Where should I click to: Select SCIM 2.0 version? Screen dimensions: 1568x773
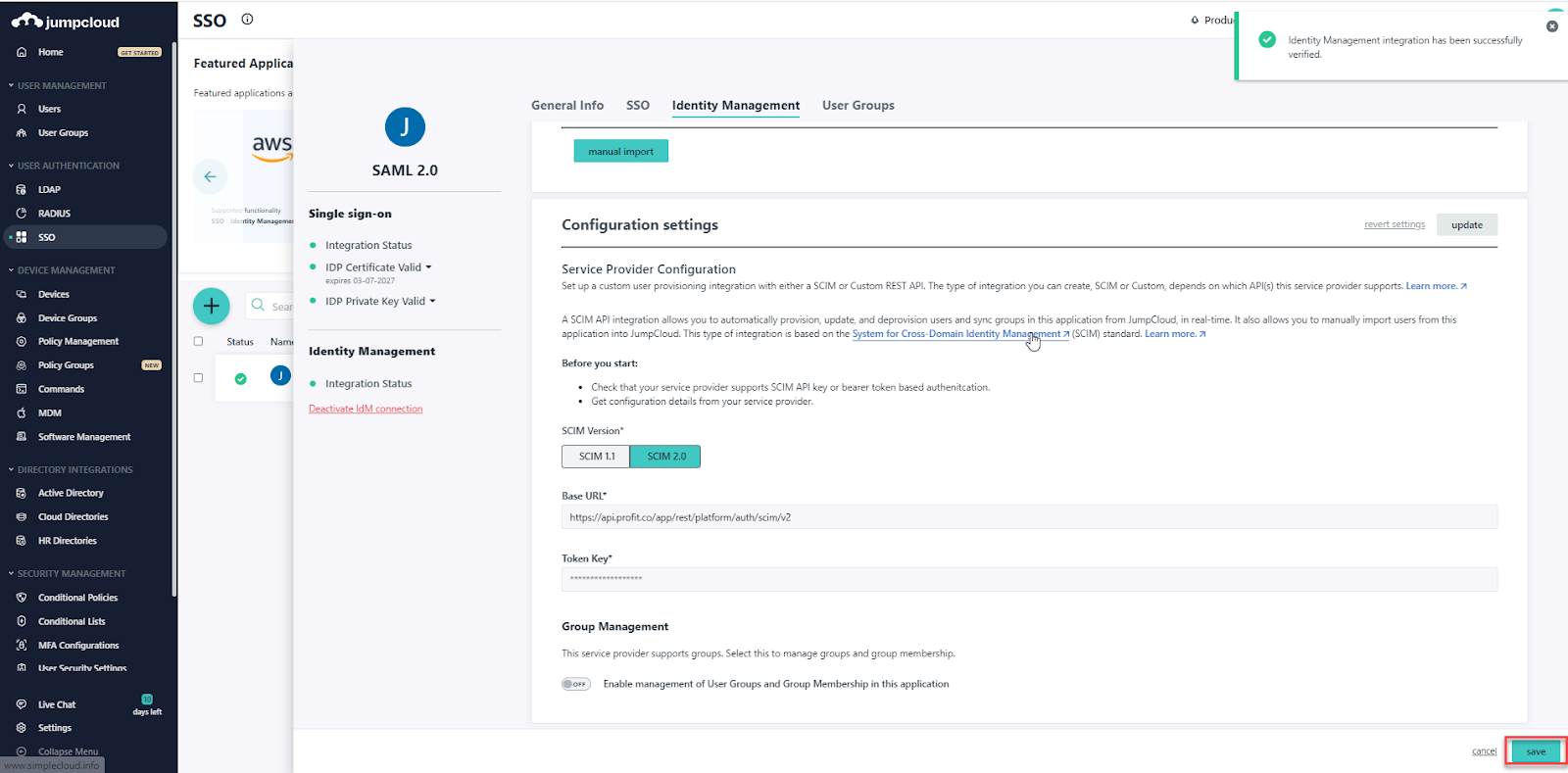[665, 457]
